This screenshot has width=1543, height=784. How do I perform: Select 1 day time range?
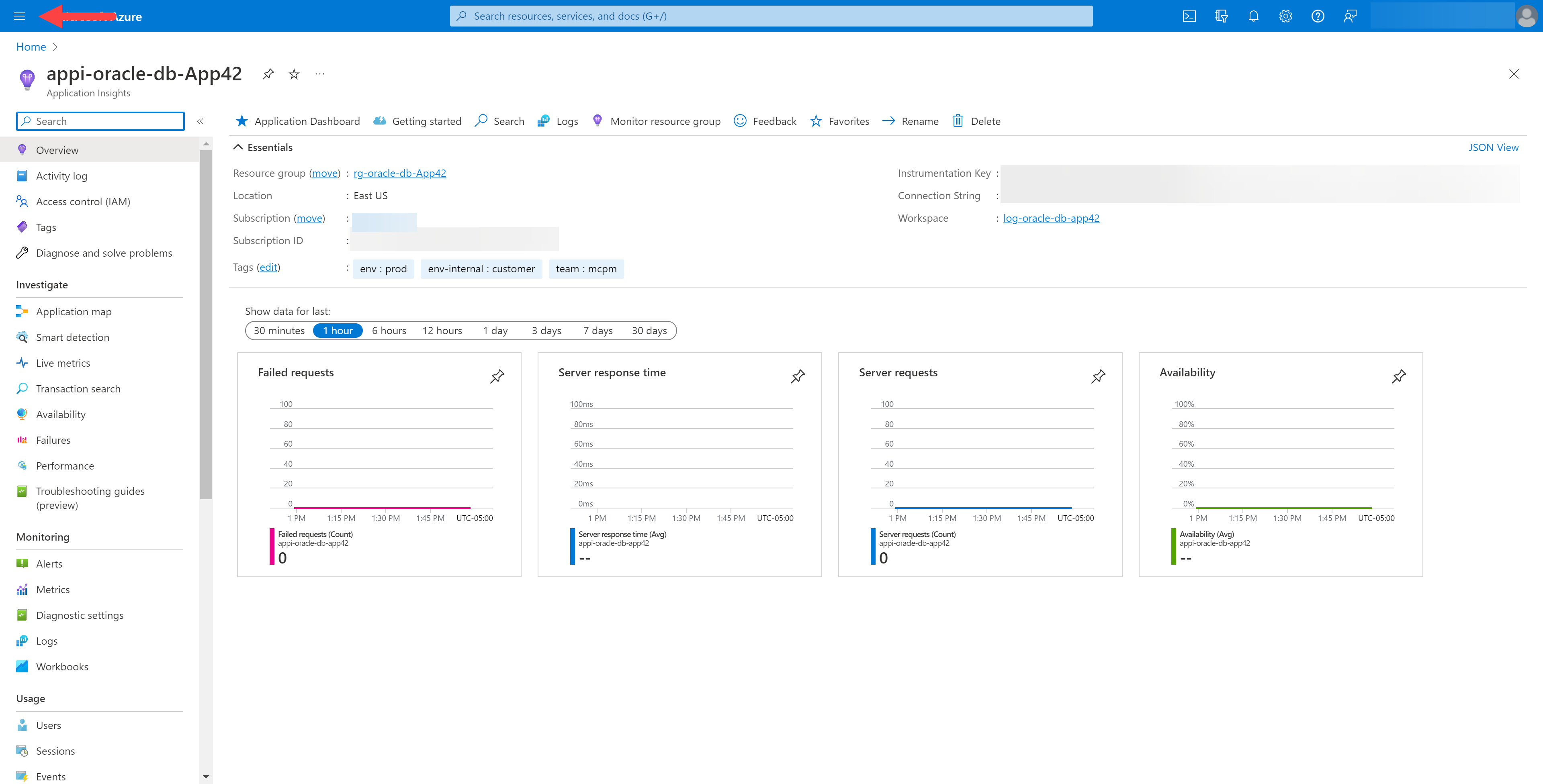point(495,331)
